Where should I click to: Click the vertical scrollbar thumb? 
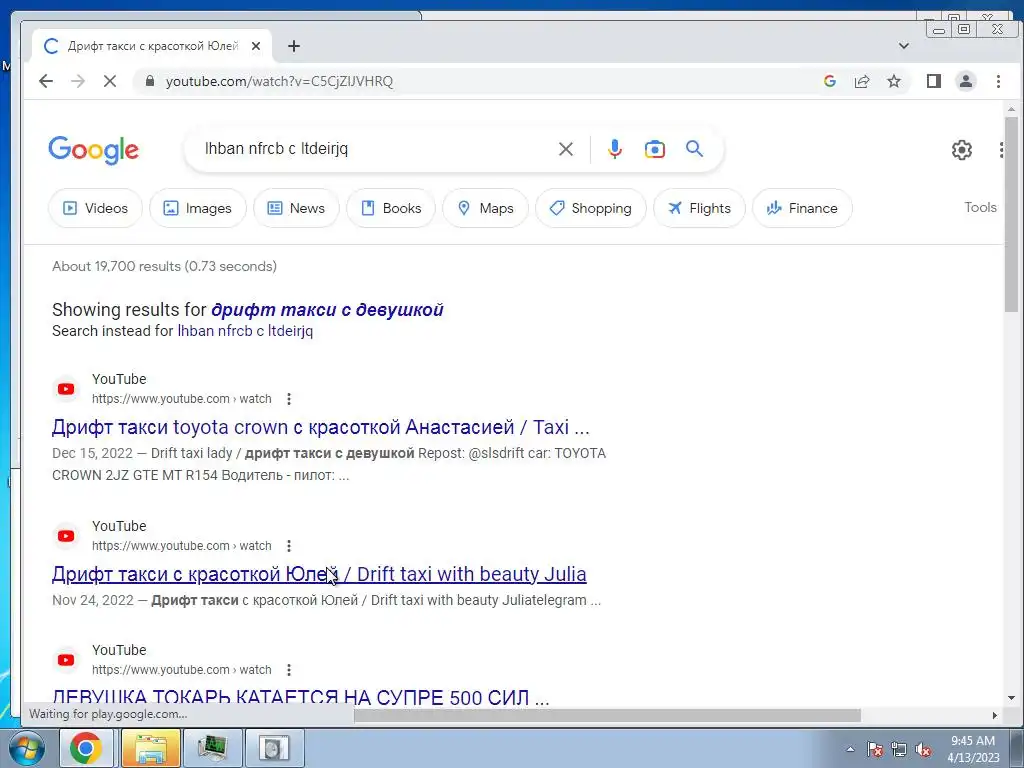click(1011, 216)
